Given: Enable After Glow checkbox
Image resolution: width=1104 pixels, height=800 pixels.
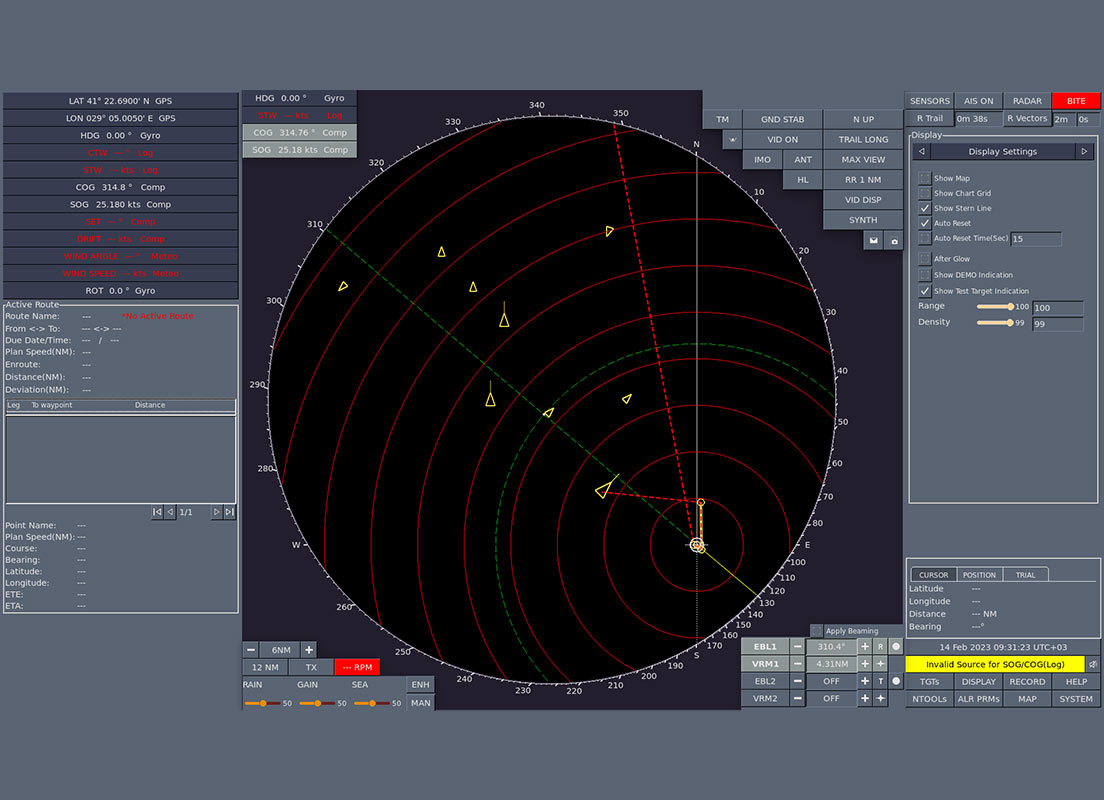Looking at the screenshot, I should [924, 258].
